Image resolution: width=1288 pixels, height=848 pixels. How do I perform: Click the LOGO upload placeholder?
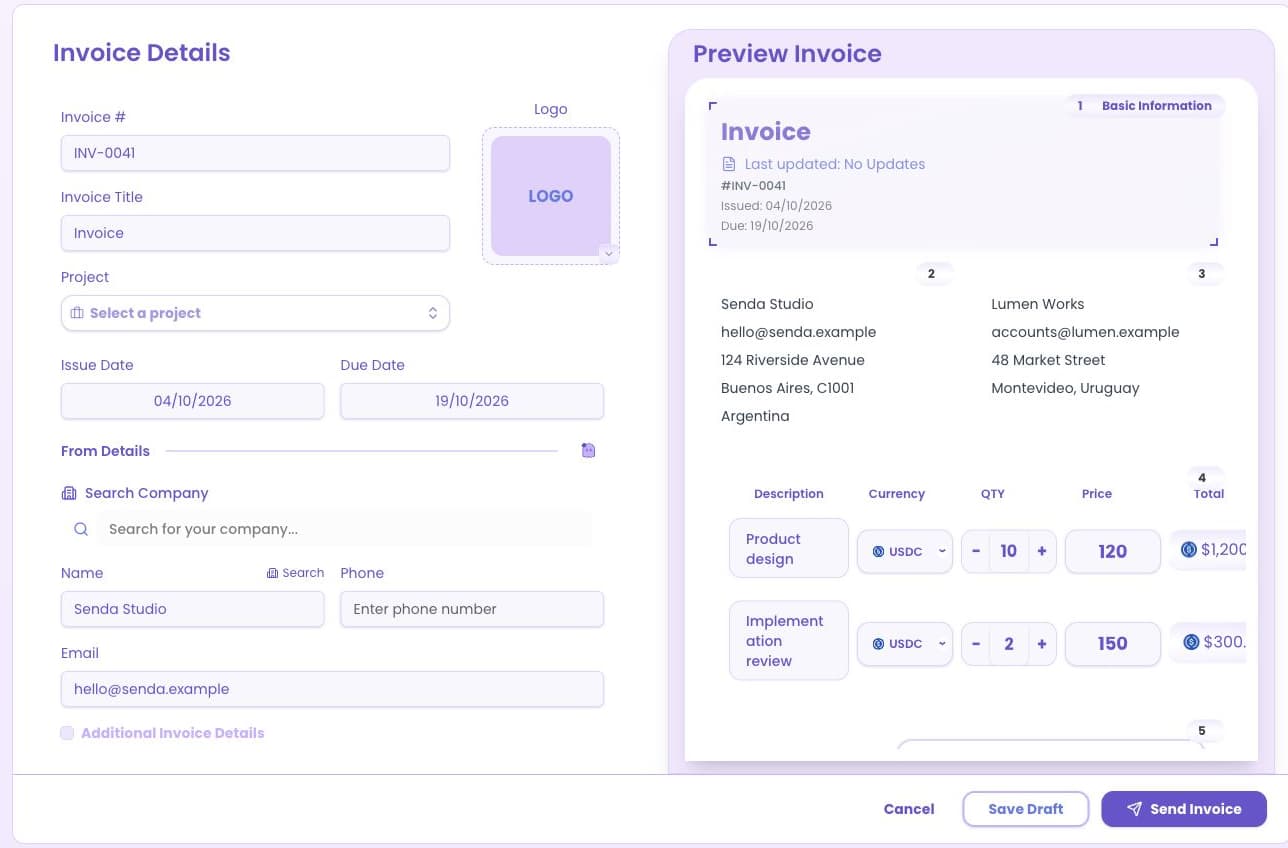tap(551, 196)
